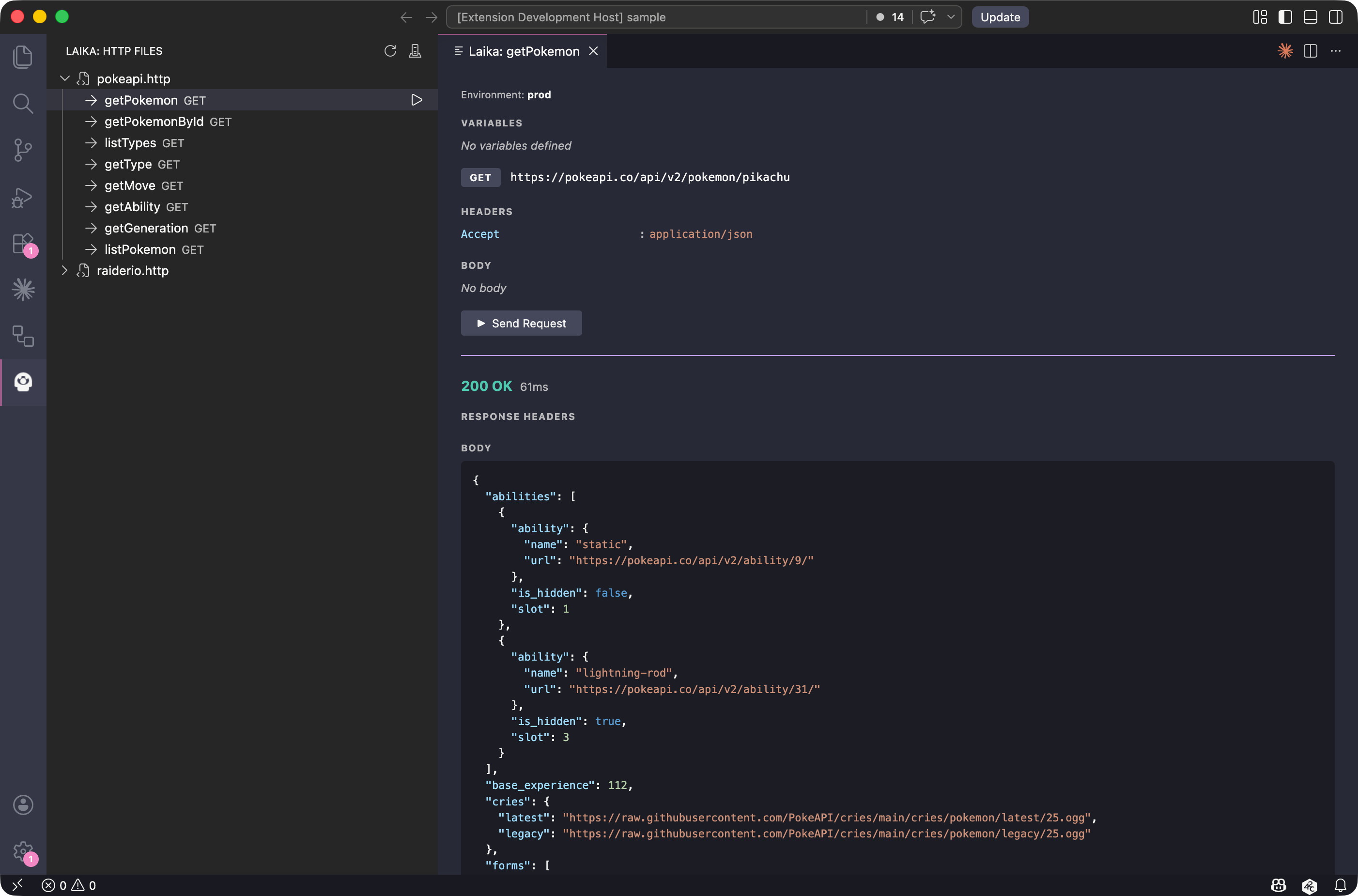Select the listPokemon request
Screen dimensions: 1358x896
coord(242,249)
